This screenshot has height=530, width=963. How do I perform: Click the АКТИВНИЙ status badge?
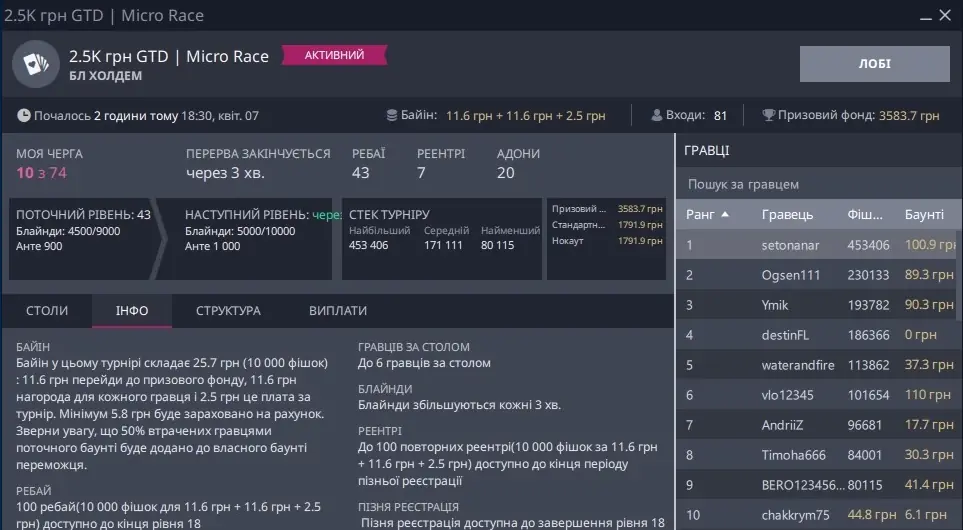tap(334, 56)
